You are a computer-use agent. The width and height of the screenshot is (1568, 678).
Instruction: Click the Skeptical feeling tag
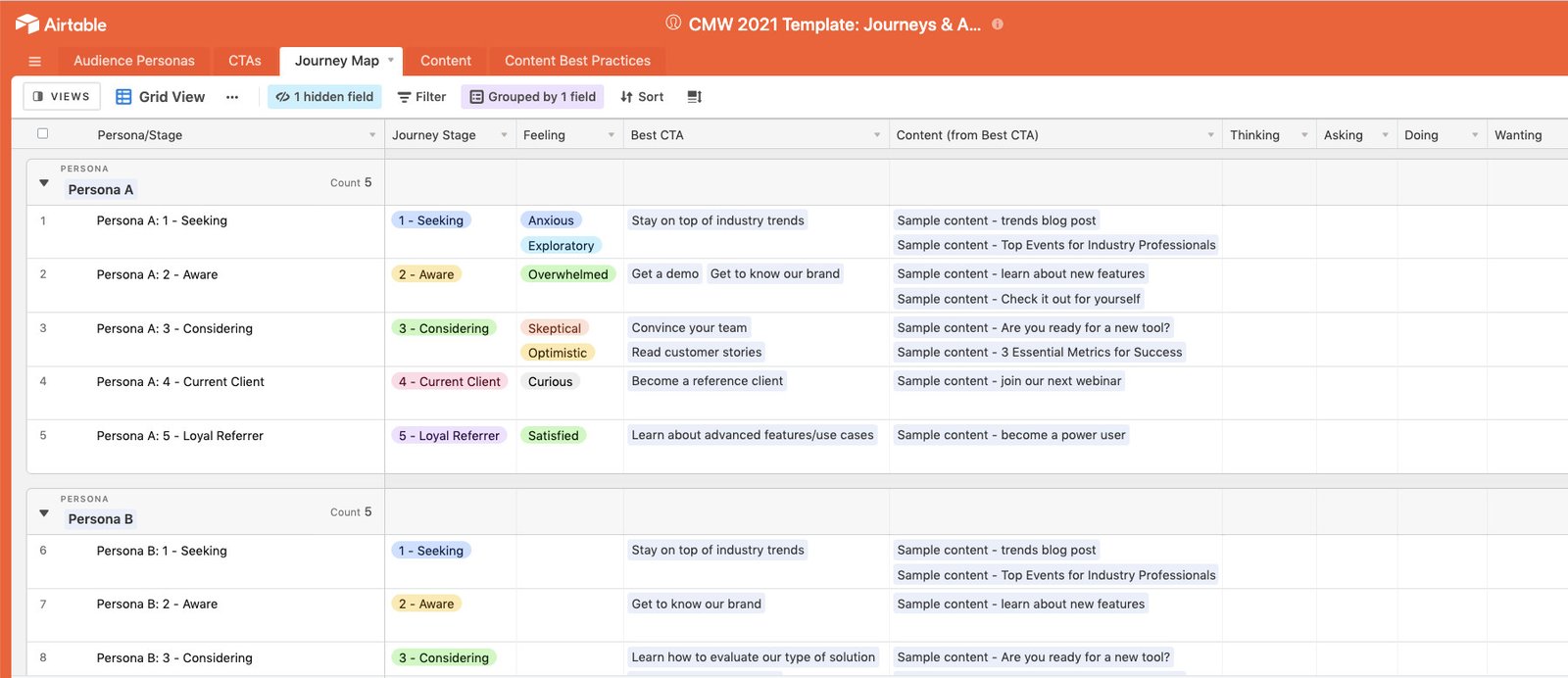555,328
